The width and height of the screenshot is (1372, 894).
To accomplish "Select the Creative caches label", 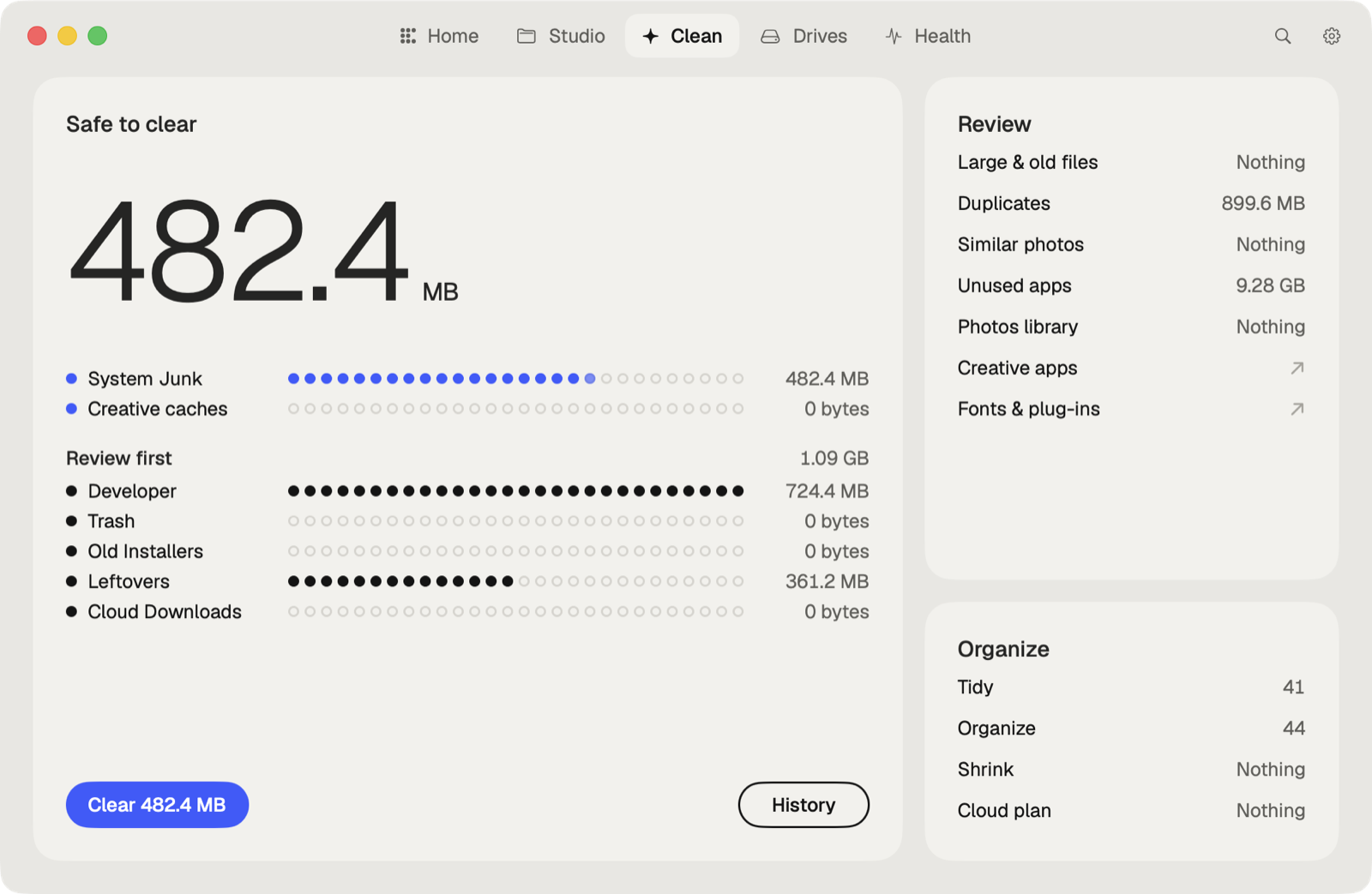I will pos(158,409).
